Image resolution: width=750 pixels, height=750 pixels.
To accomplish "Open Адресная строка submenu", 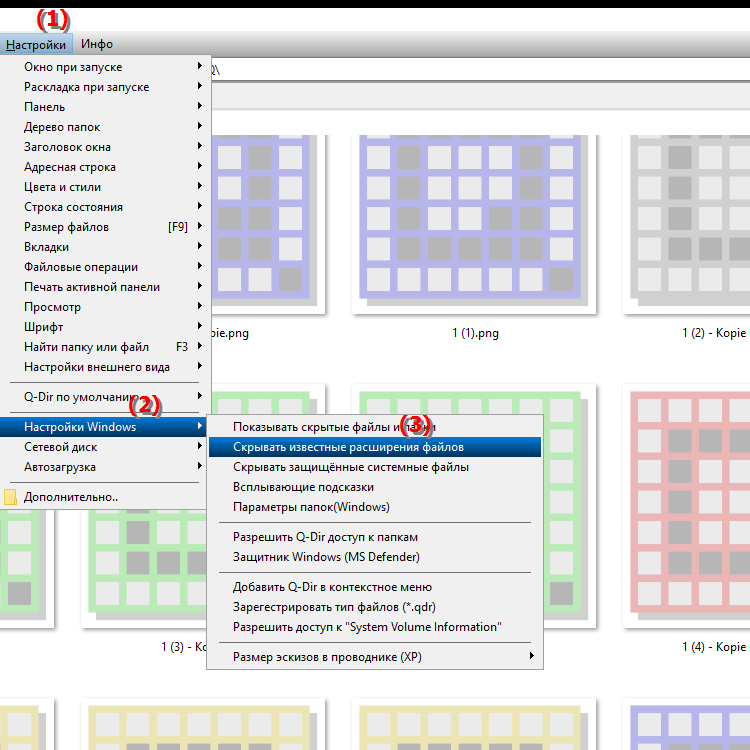I will (105, 167).
